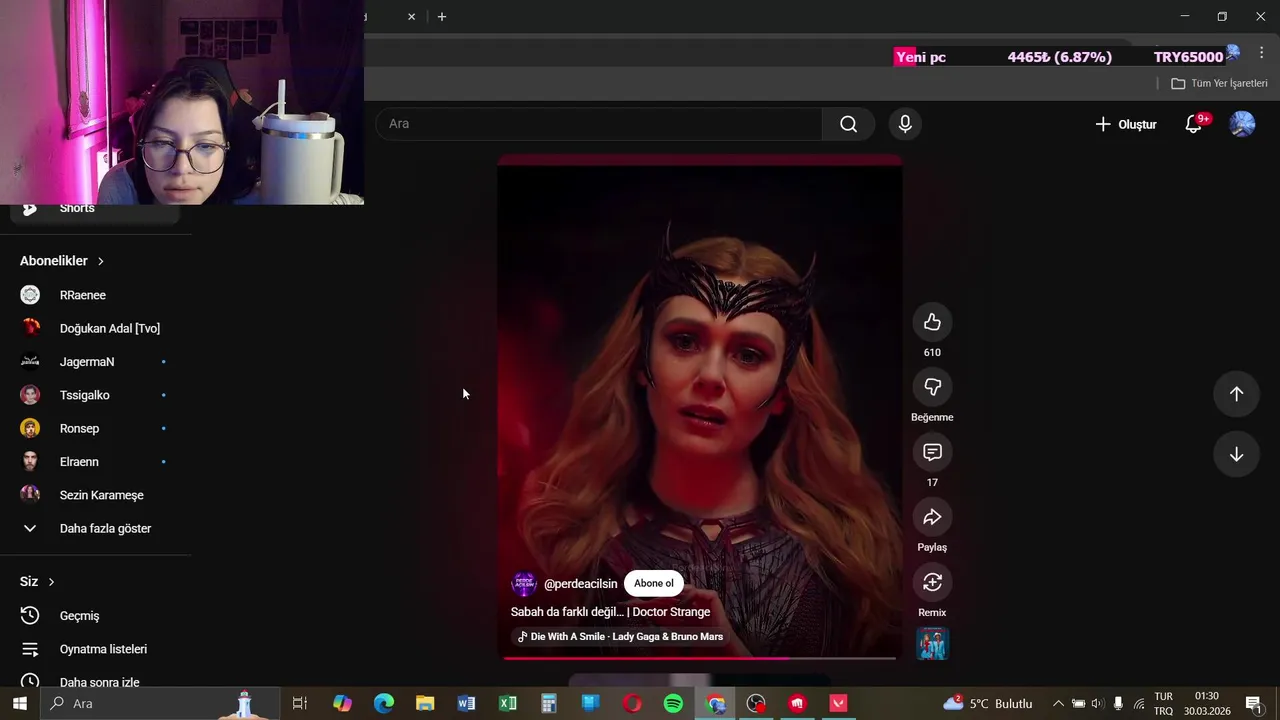Show hidden system tray icons
The height and width of the screenshot is (720, 1280).
[1058, 704]
